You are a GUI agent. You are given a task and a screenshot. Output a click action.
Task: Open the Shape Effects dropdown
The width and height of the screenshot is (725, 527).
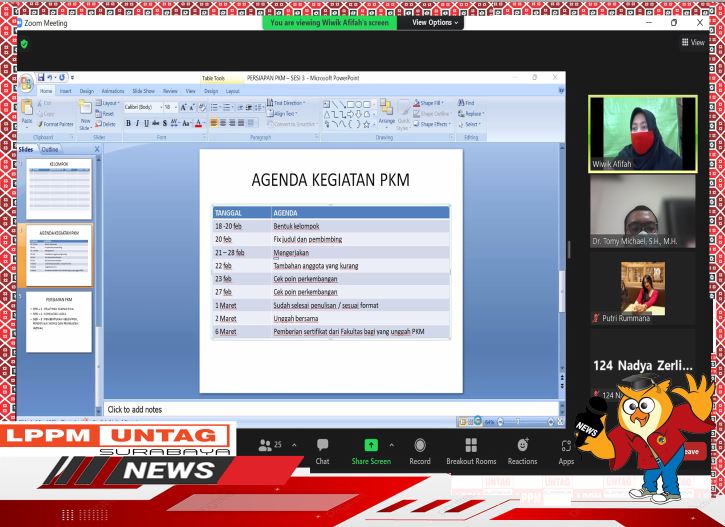click(x=432, y=124)
